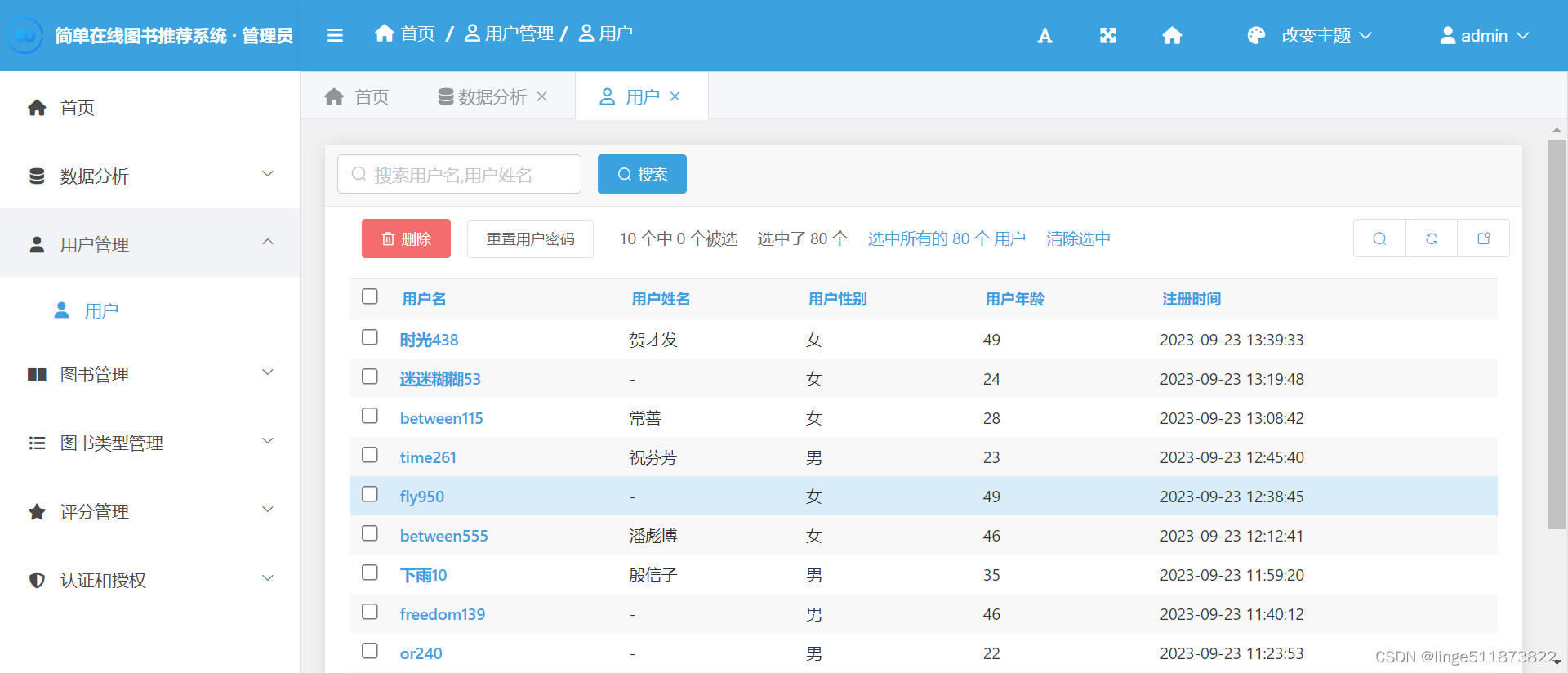Check the box for user 时光438
1568x673 pixels.
coord(370,337)
